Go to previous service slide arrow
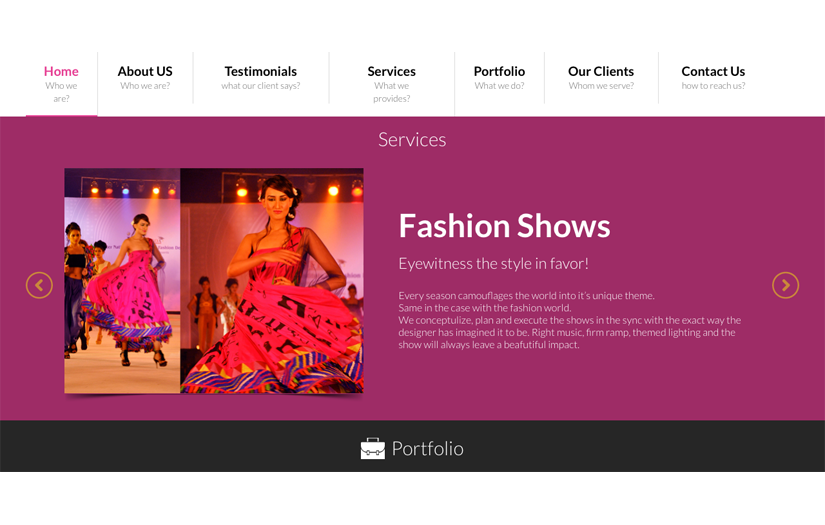 click(x=39, y=285)
